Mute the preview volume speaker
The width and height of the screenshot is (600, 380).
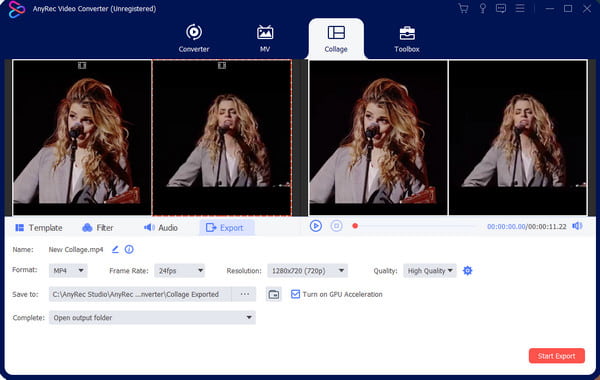(x=577, y=226)
